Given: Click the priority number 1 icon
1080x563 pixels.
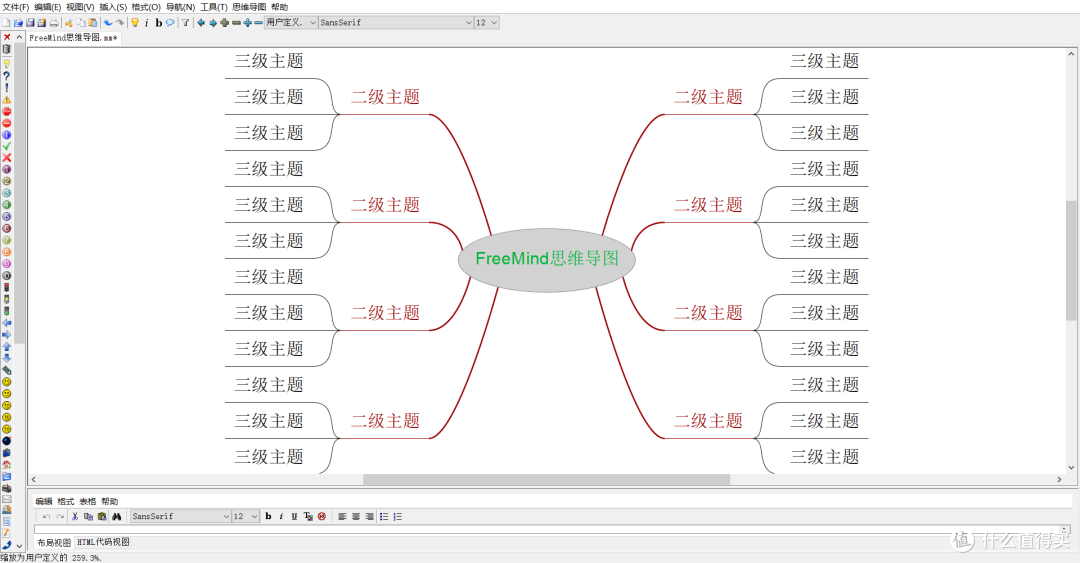Looking at the screenshot, I should tap(7, 170).
